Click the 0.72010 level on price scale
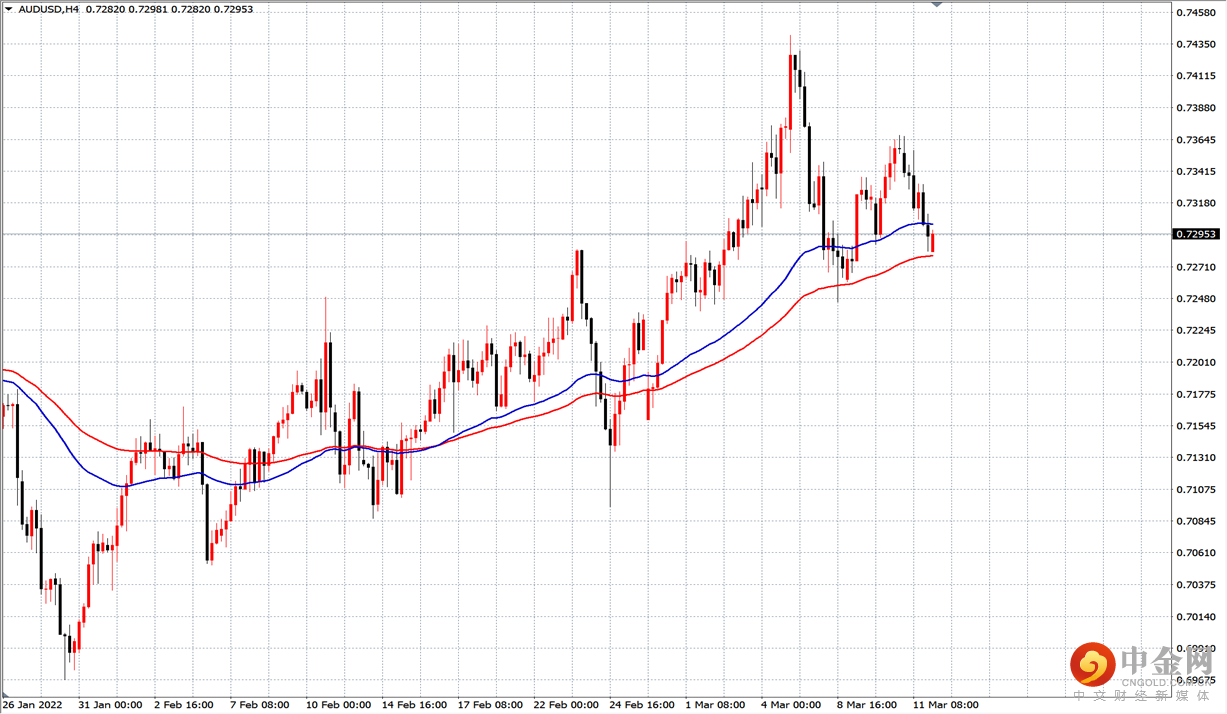This screenshot has width=1227, height=714. (x=1197, y=362)
